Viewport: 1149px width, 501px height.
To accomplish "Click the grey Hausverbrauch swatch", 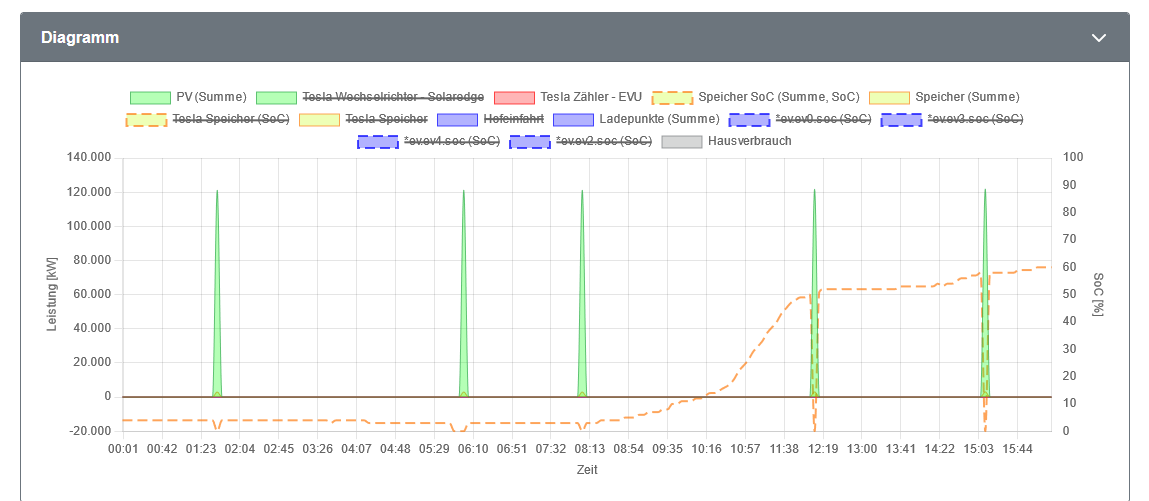I will [x=682, y=141].
